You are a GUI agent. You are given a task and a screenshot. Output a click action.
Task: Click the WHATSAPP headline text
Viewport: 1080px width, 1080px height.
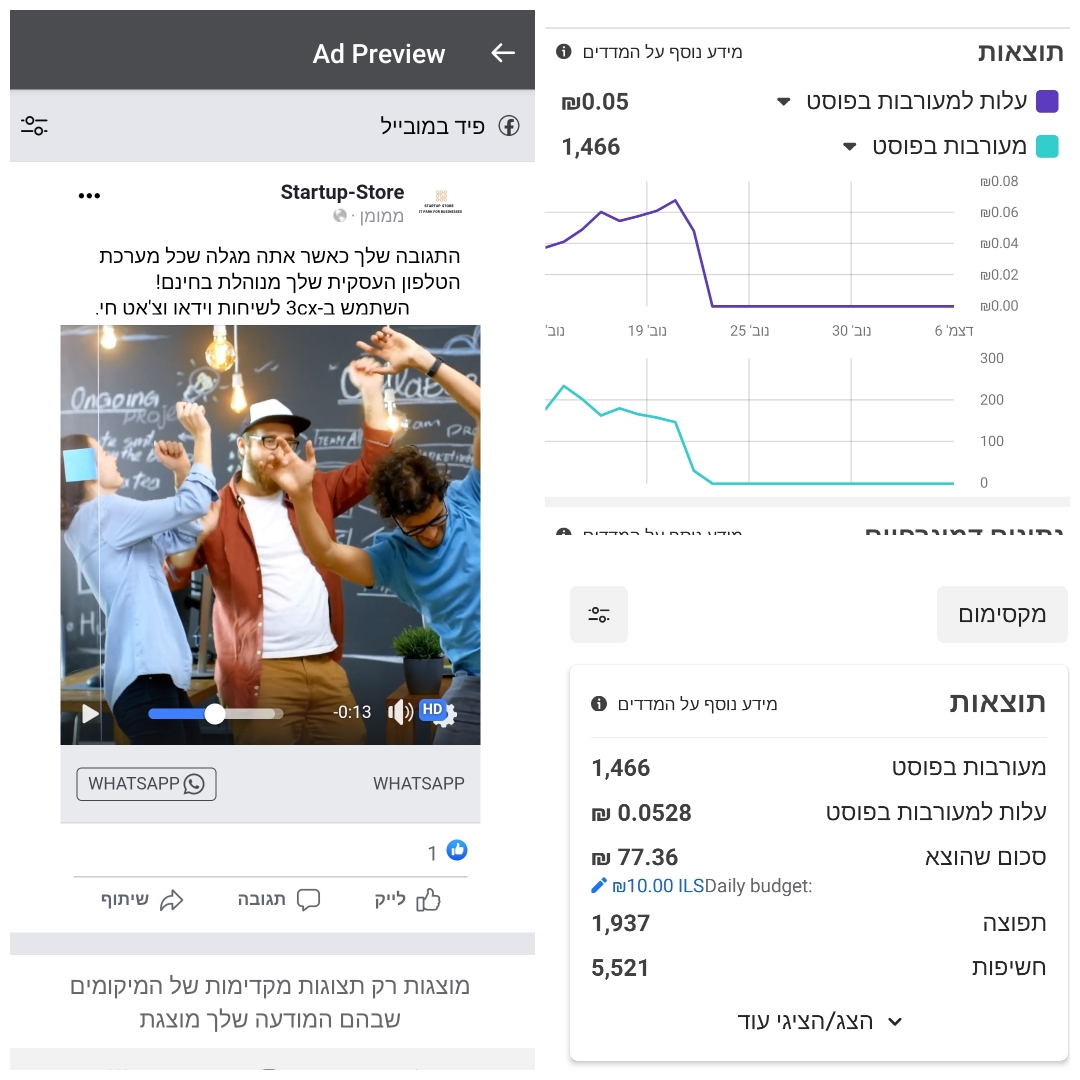[x=419, y=784]
